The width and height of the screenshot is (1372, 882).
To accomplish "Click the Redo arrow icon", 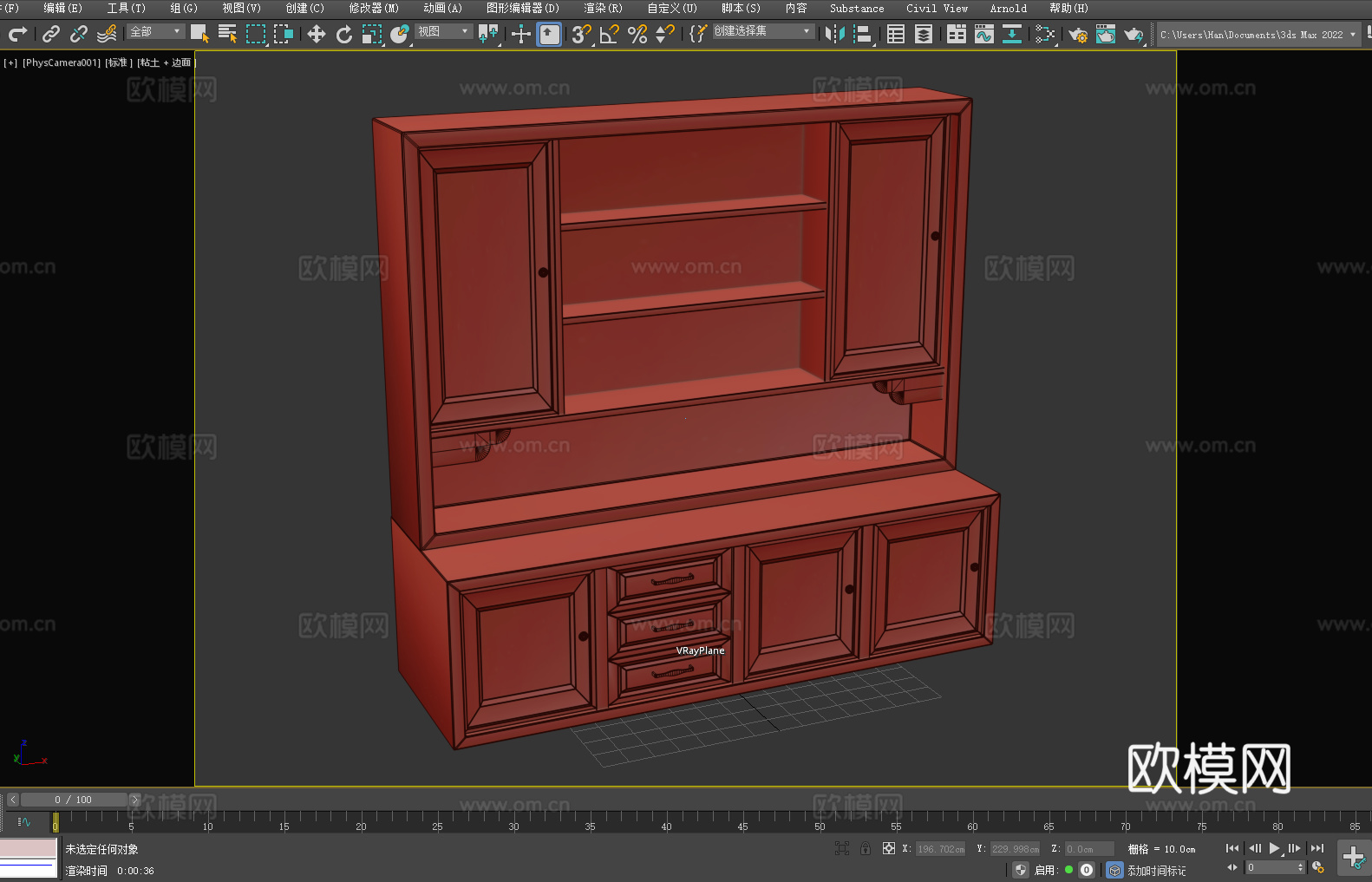I will point(17,34).
